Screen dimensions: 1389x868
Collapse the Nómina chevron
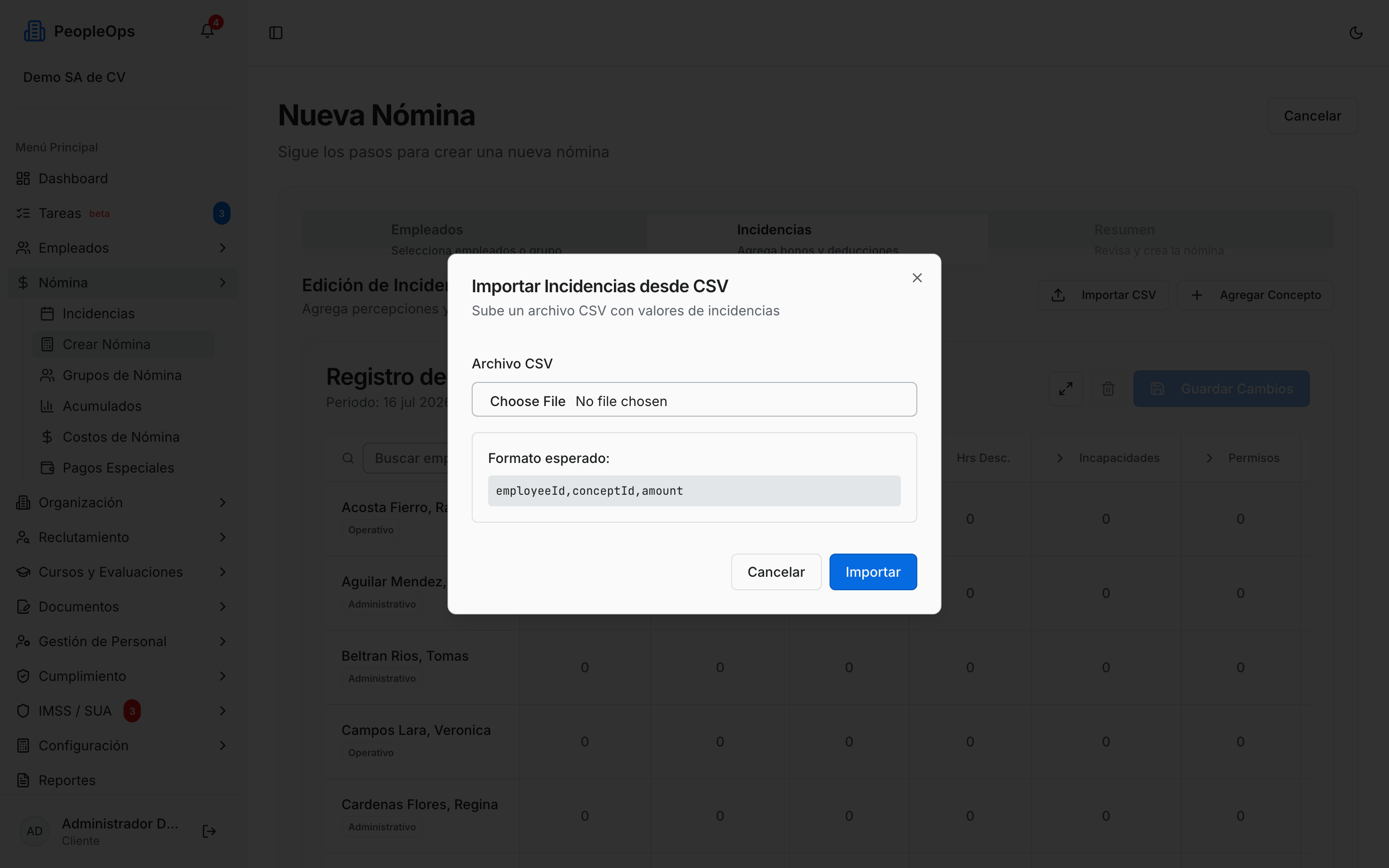pos(223,283)
